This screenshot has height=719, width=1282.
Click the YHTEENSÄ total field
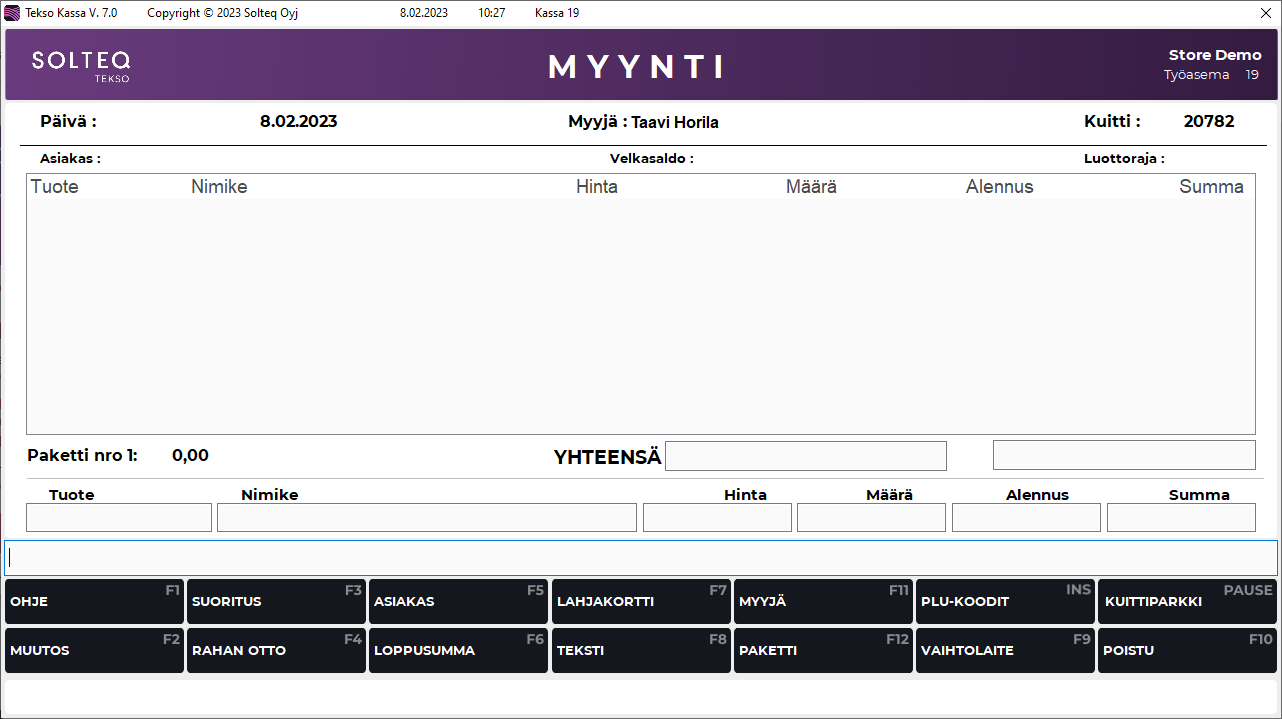[x=805, y=456]
